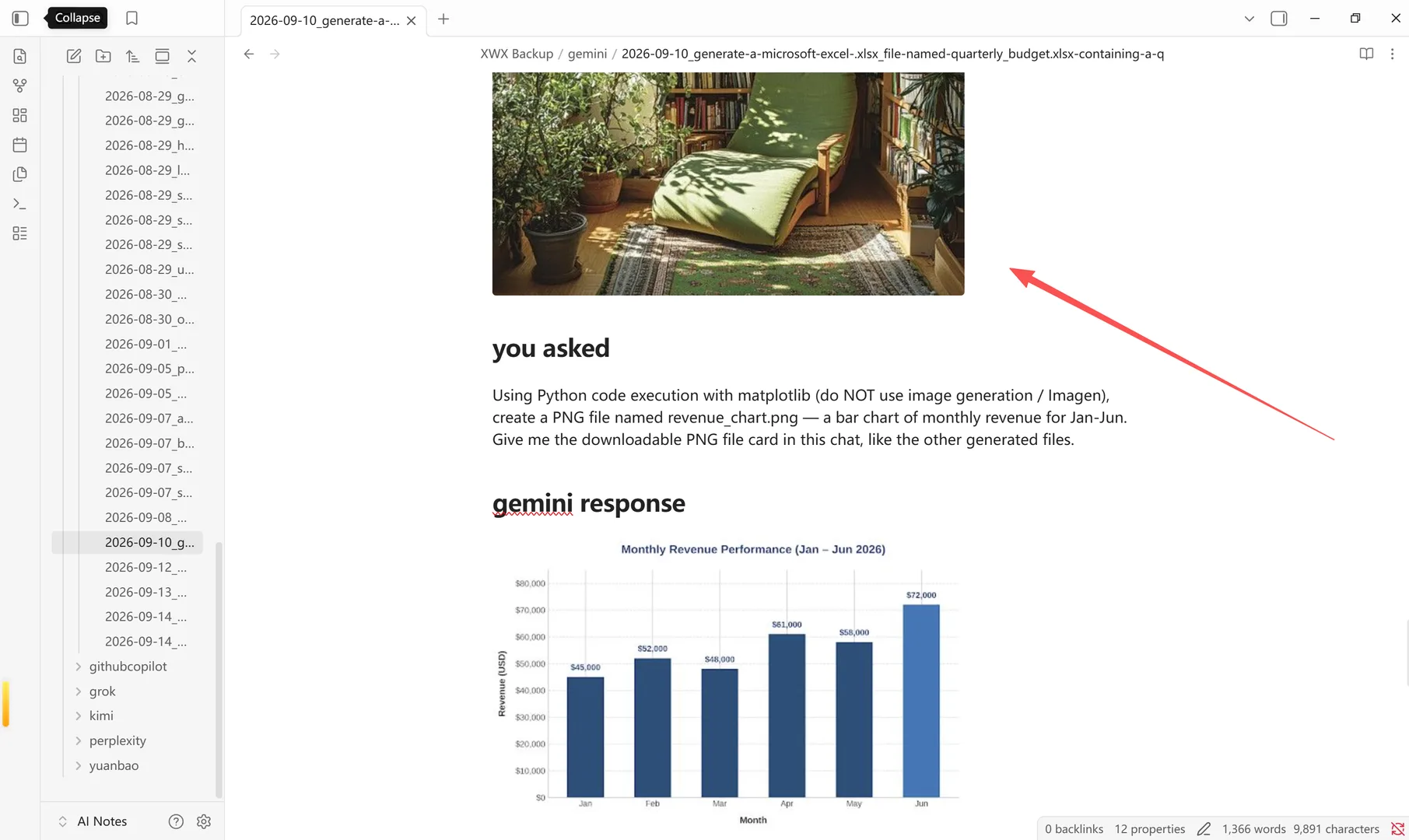The image size is (1409, 840).
Task: Collapse all folders in explorer
Action: point(192,56)
